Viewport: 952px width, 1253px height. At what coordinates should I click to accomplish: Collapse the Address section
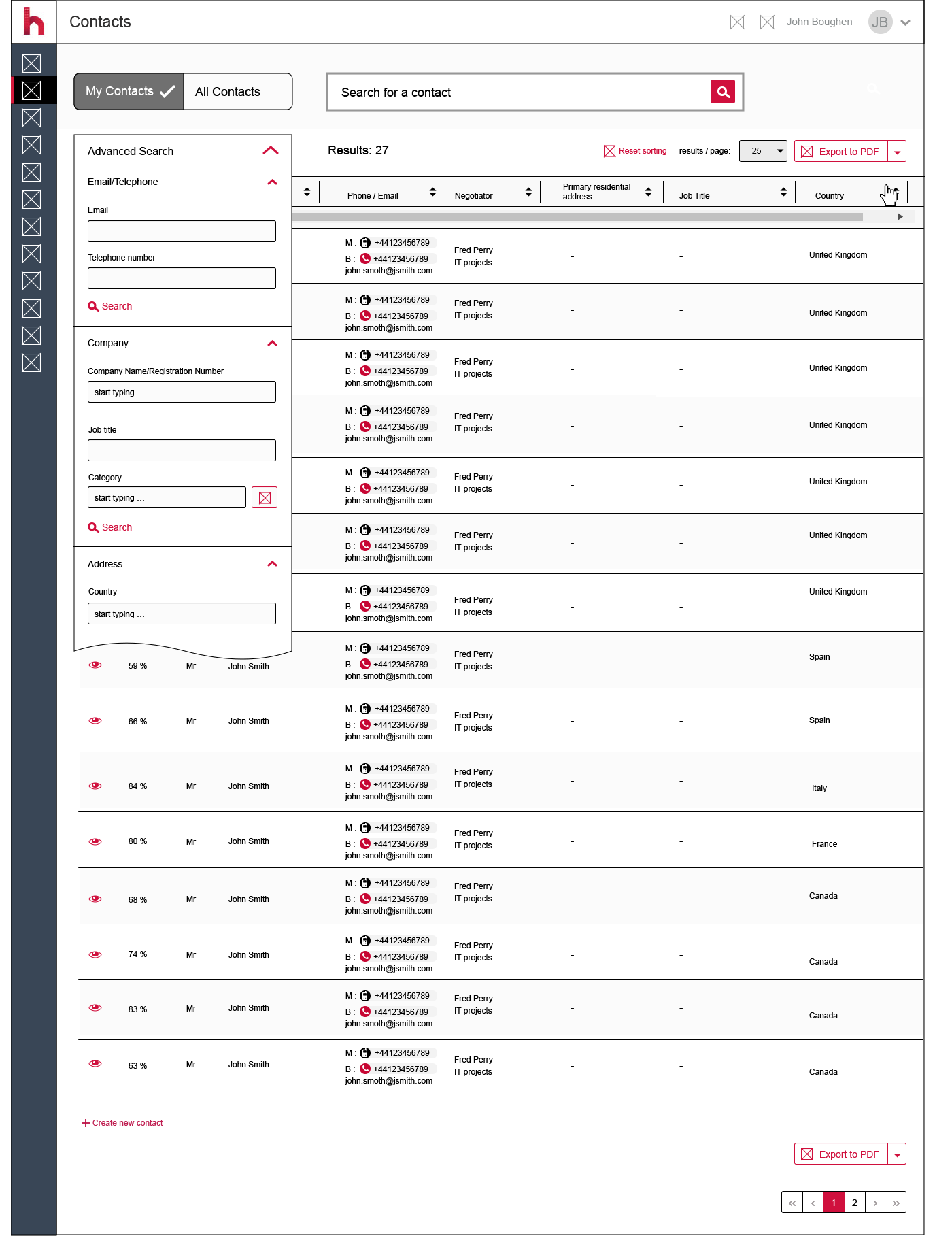tap(273, 564)
